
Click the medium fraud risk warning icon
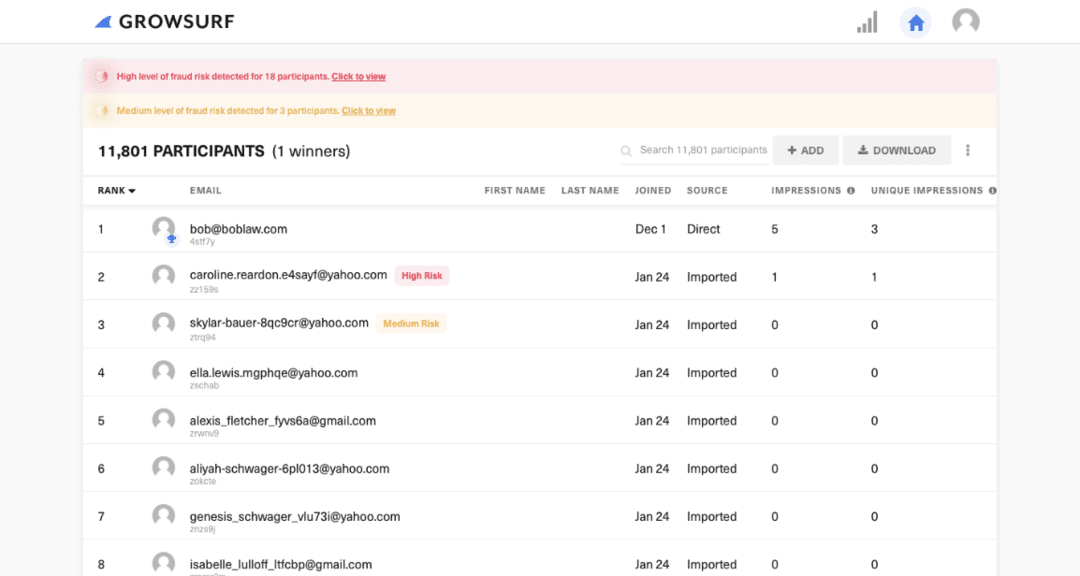101,110
